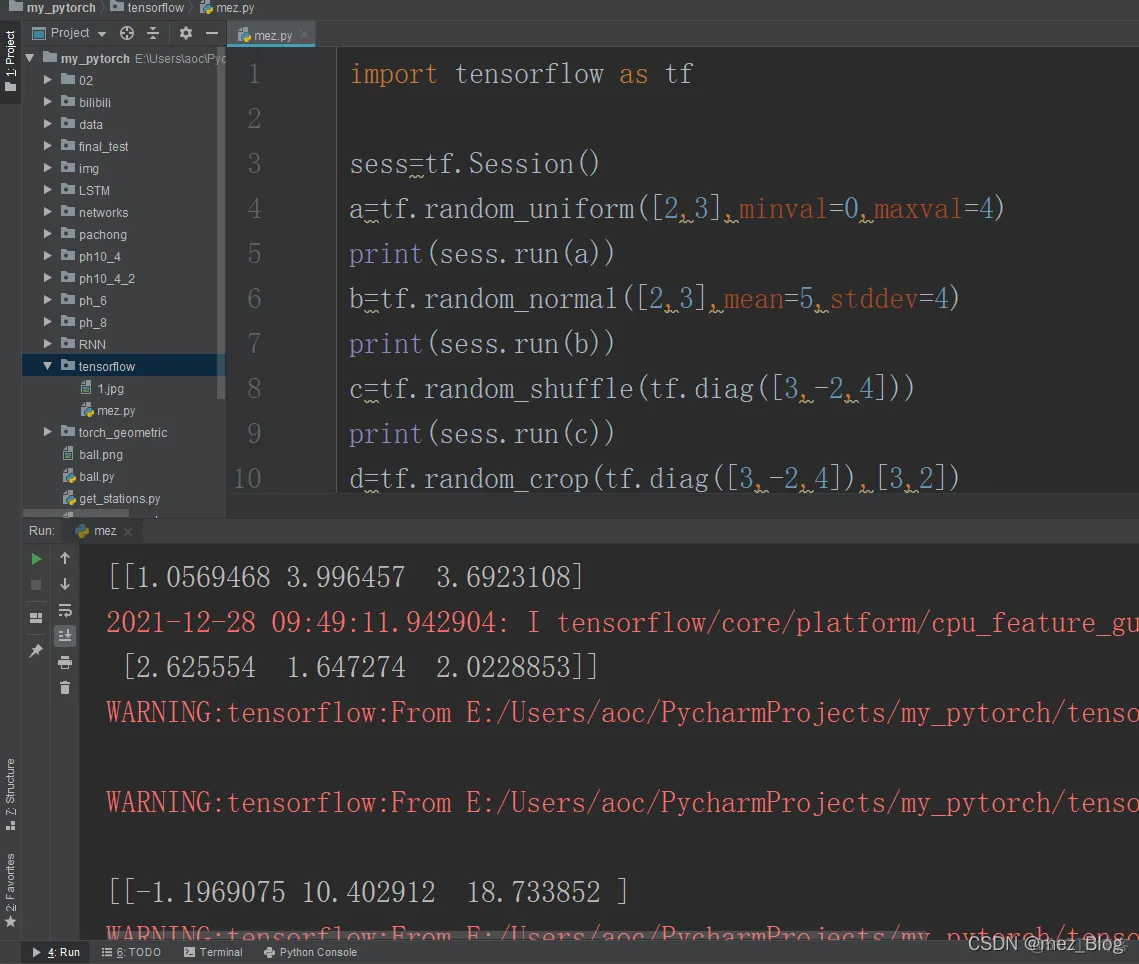Image resolution: width=1139 pixels, height=964 pixels.
Task: Click the 'import tensorflow as tf' line
Action: [x=521, y=74]
